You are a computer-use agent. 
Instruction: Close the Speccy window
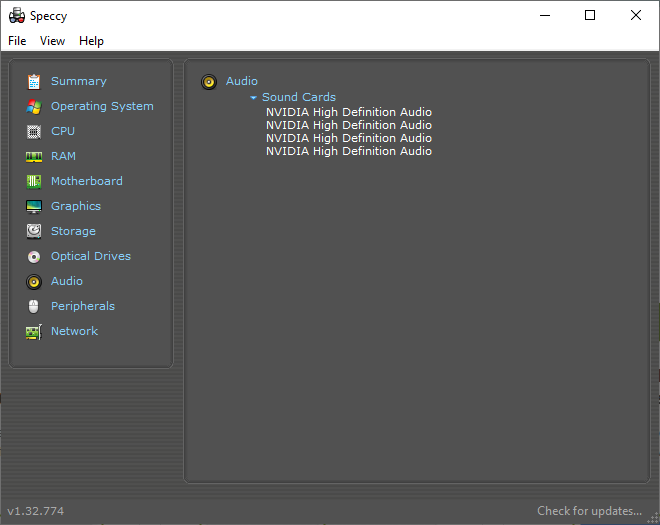pyautogui.click(x=636, y=16)
